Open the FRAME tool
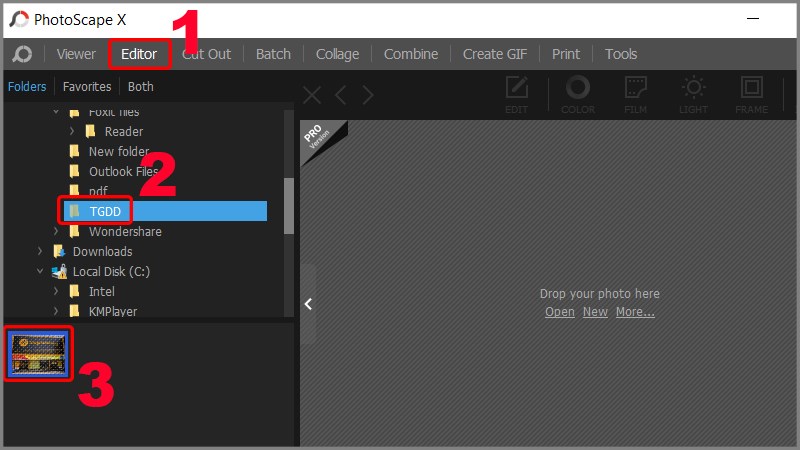Image resolution: width=800 pixels, height=450 pixels. pos(752,94)
